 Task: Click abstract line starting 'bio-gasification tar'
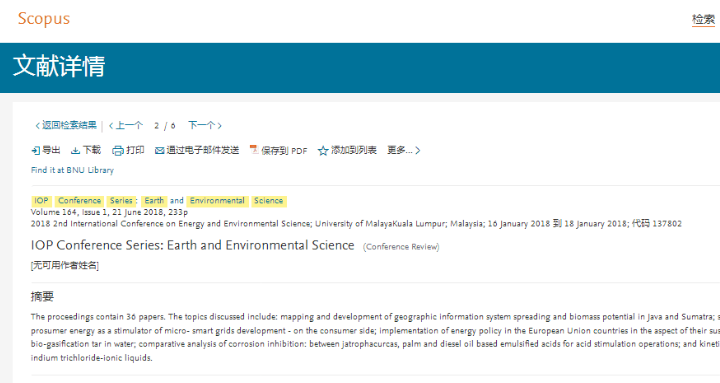point(375,344)
